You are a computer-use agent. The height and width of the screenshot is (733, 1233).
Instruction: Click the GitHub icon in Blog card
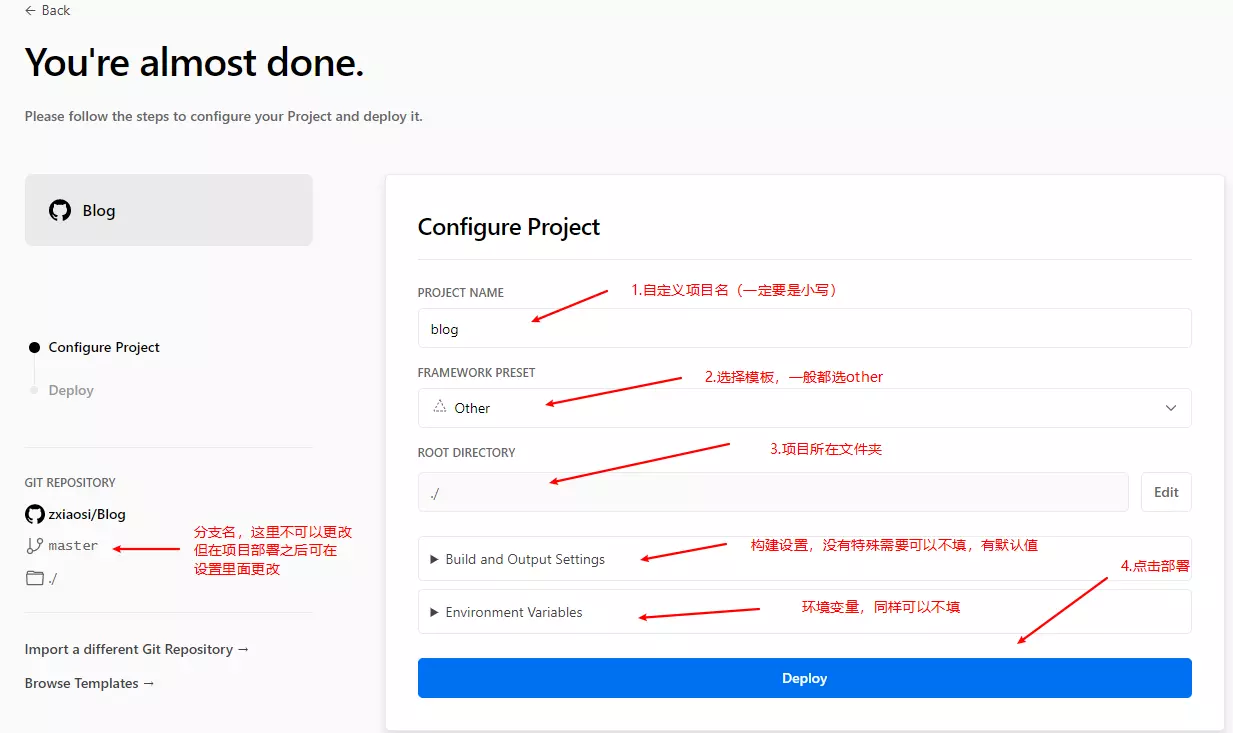coord(60,210)
